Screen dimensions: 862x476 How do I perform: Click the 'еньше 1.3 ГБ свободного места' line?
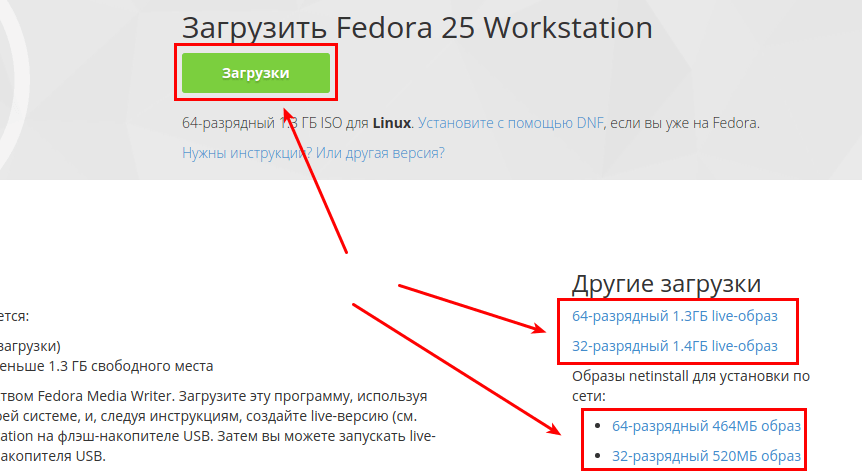point(107,366)
